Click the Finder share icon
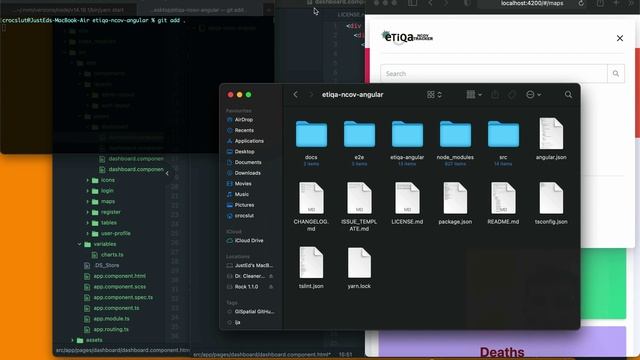This screenshot has height=360, width=640. click(x=495, y=95)
